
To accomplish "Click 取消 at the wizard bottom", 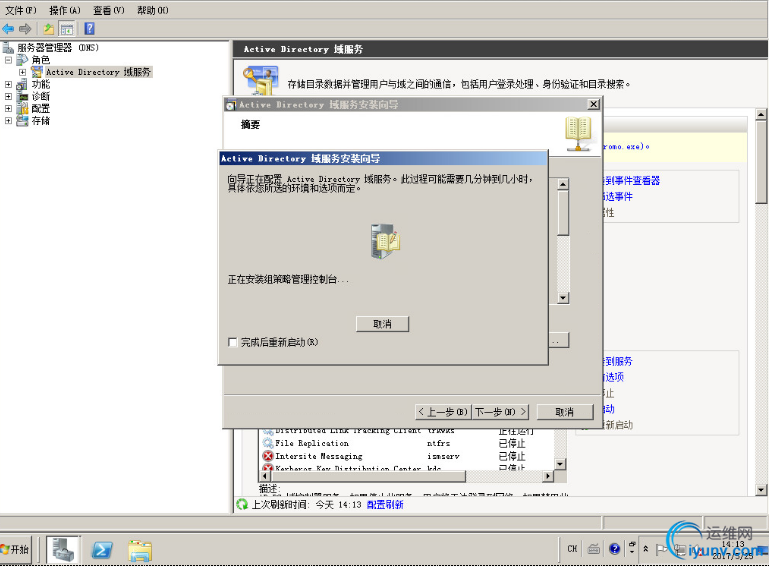I will click(564, 412).
